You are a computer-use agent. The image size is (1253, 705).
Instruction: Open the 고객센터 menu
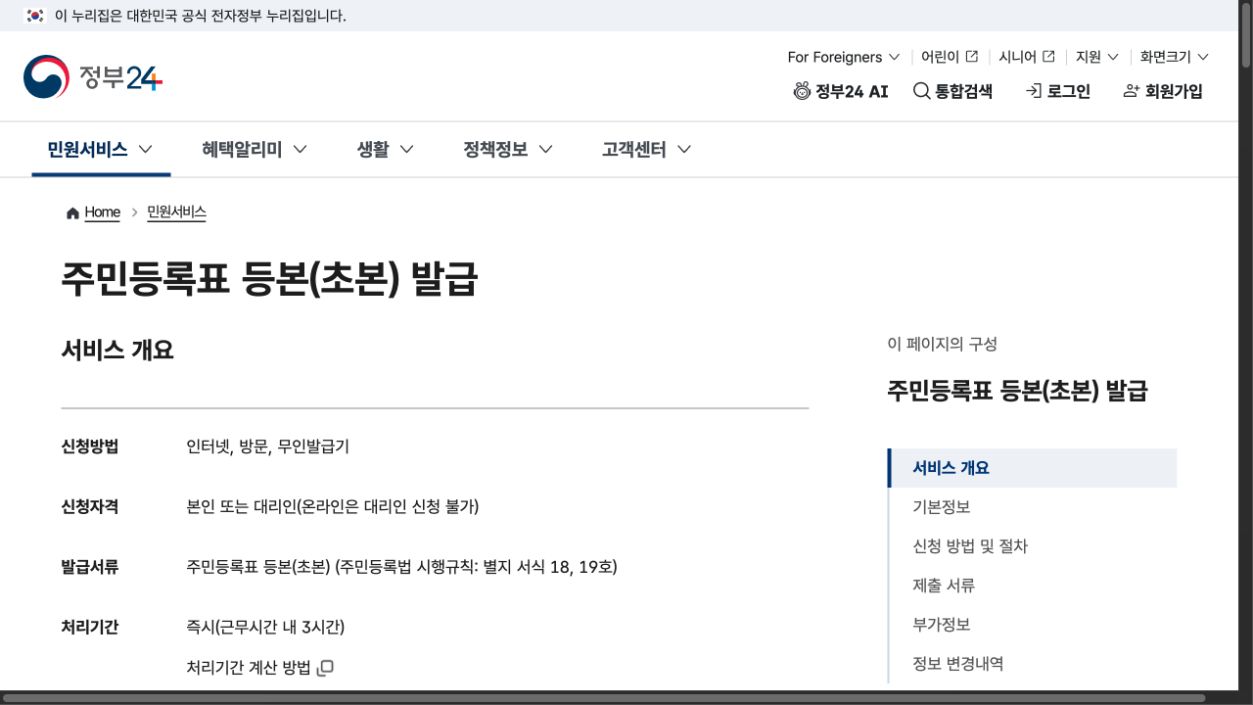pyautogui.click(x=646, y=150)
